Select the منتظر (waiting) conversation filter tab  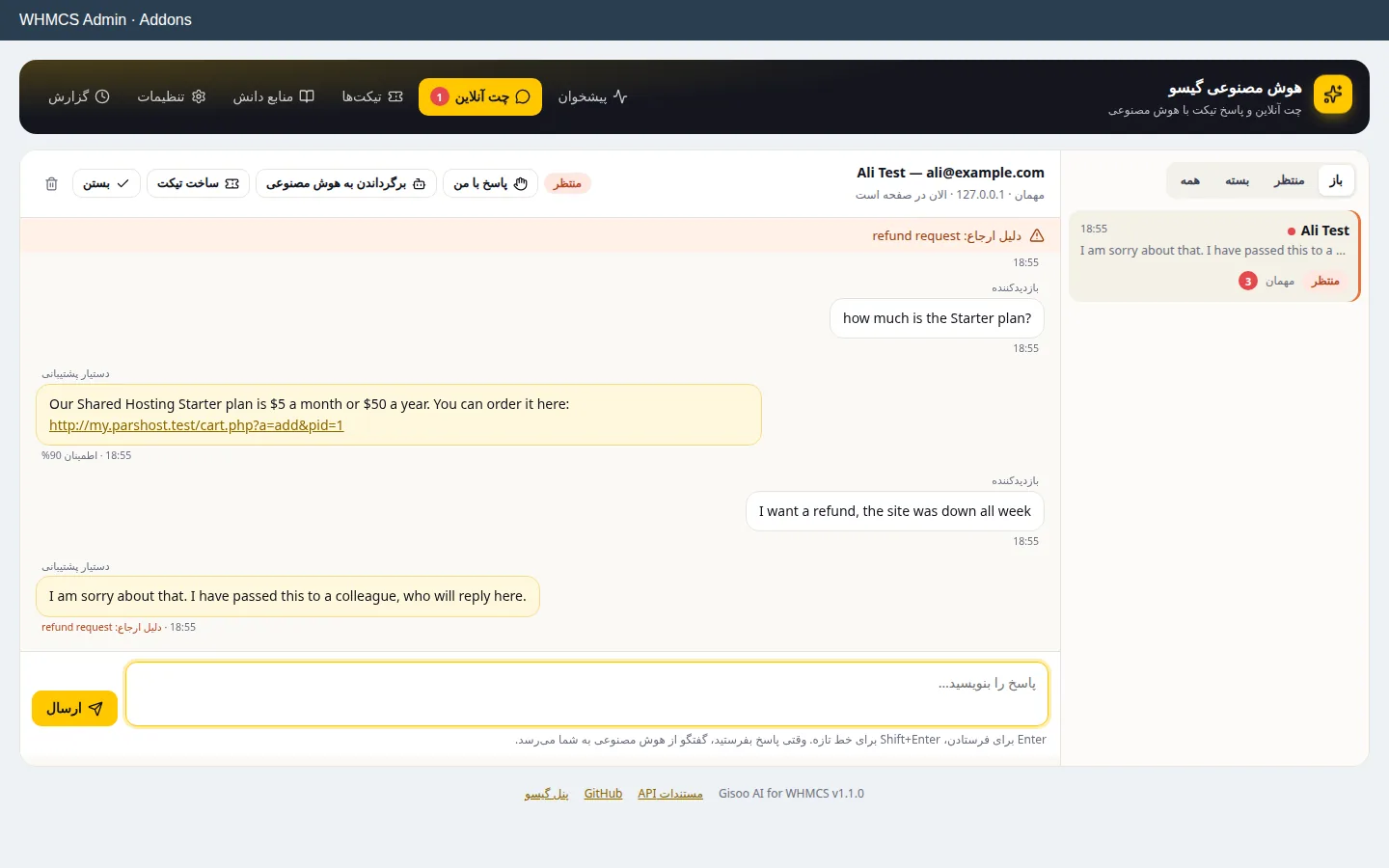coord(1289,180)
